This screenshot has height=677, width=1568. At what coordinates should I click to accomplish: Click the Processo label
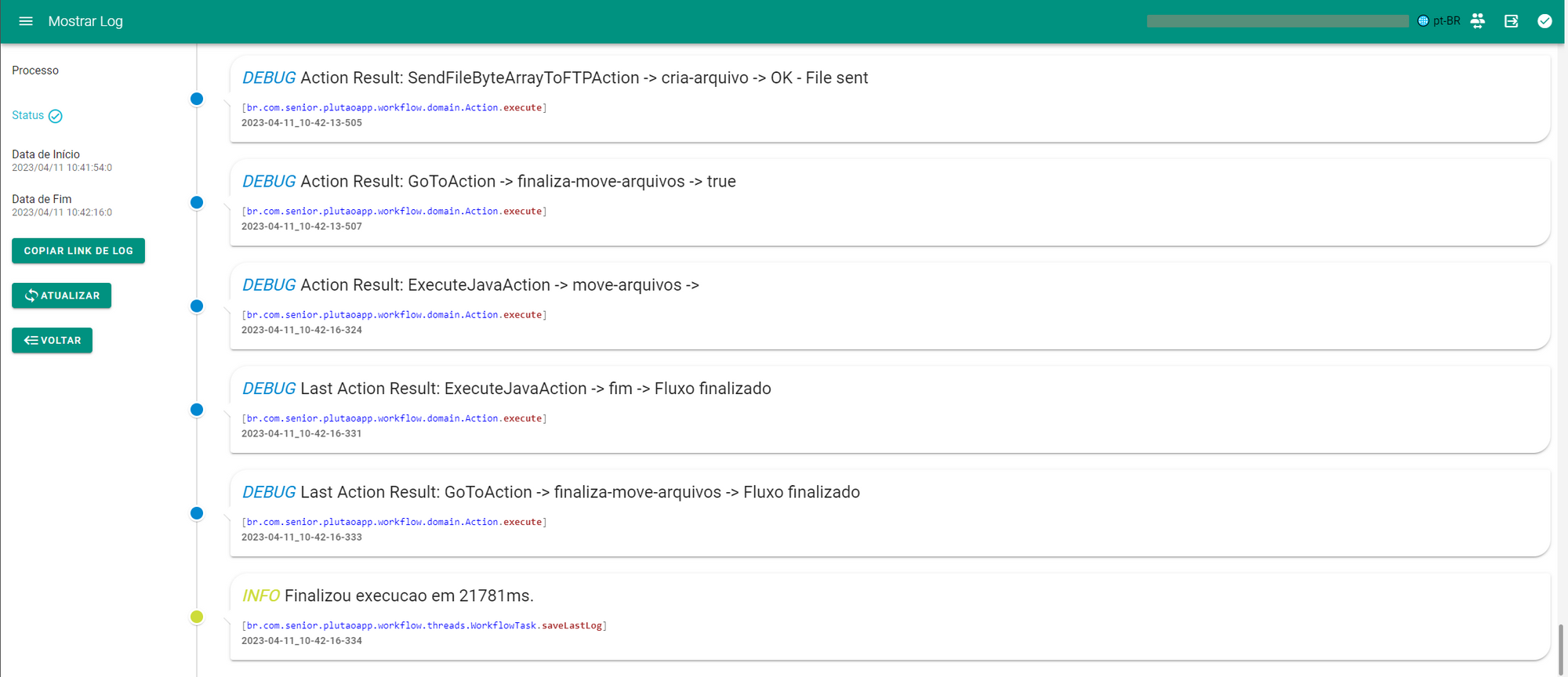click(x=35, y=71)
